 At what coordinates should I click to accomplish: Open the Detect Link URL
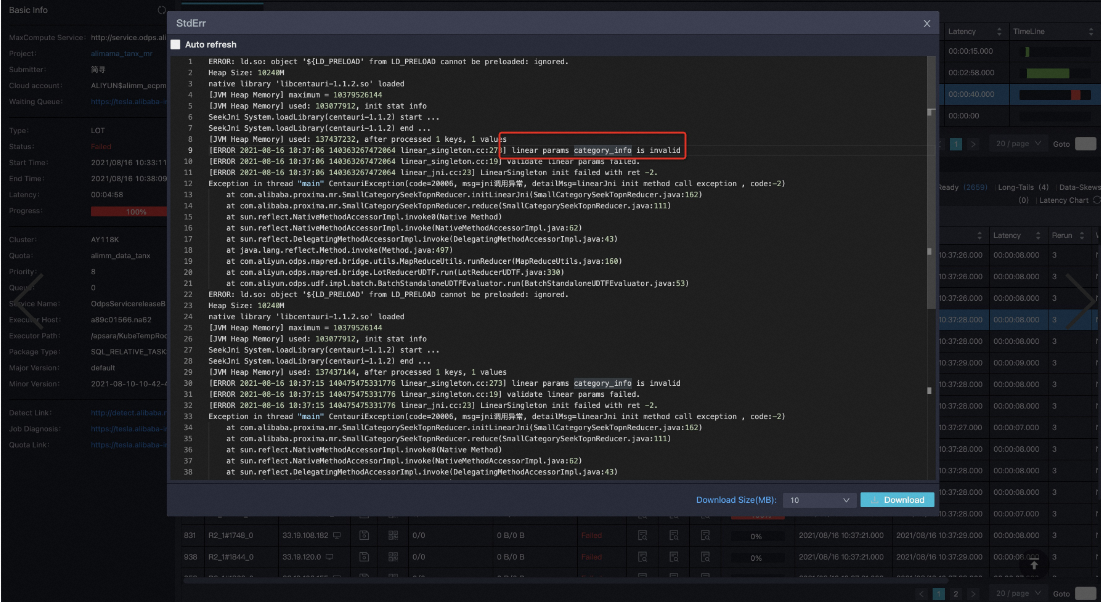click(127, 412)
